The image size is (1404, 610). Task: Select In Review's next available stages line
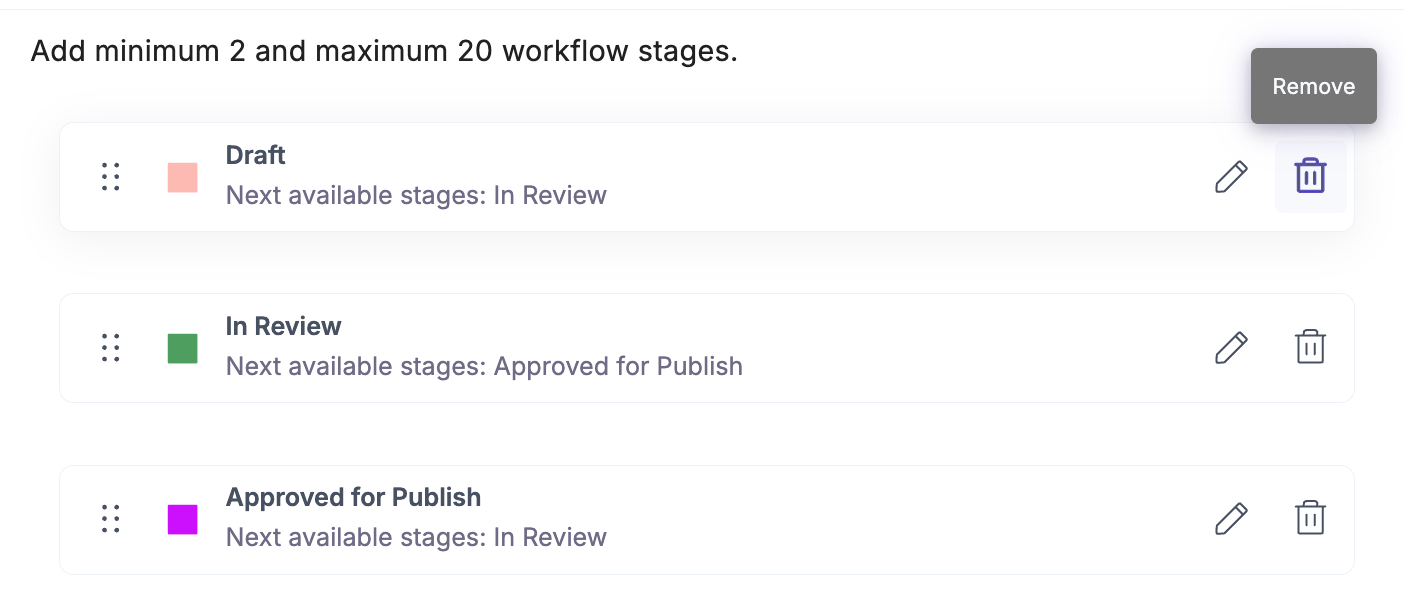484,366
